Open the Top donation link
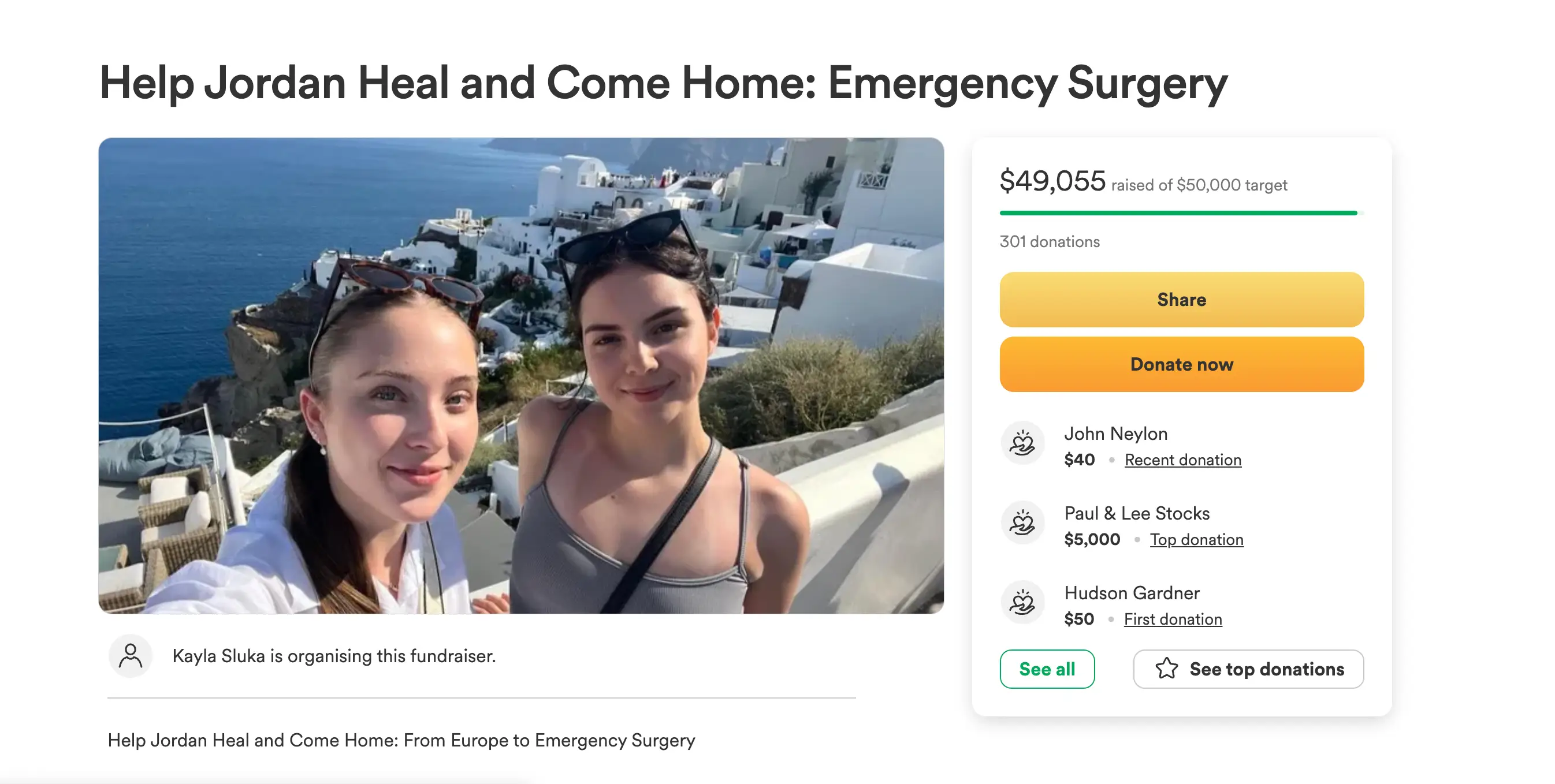The width and height of the screenshot is (1555, 784). (1196, 540)
